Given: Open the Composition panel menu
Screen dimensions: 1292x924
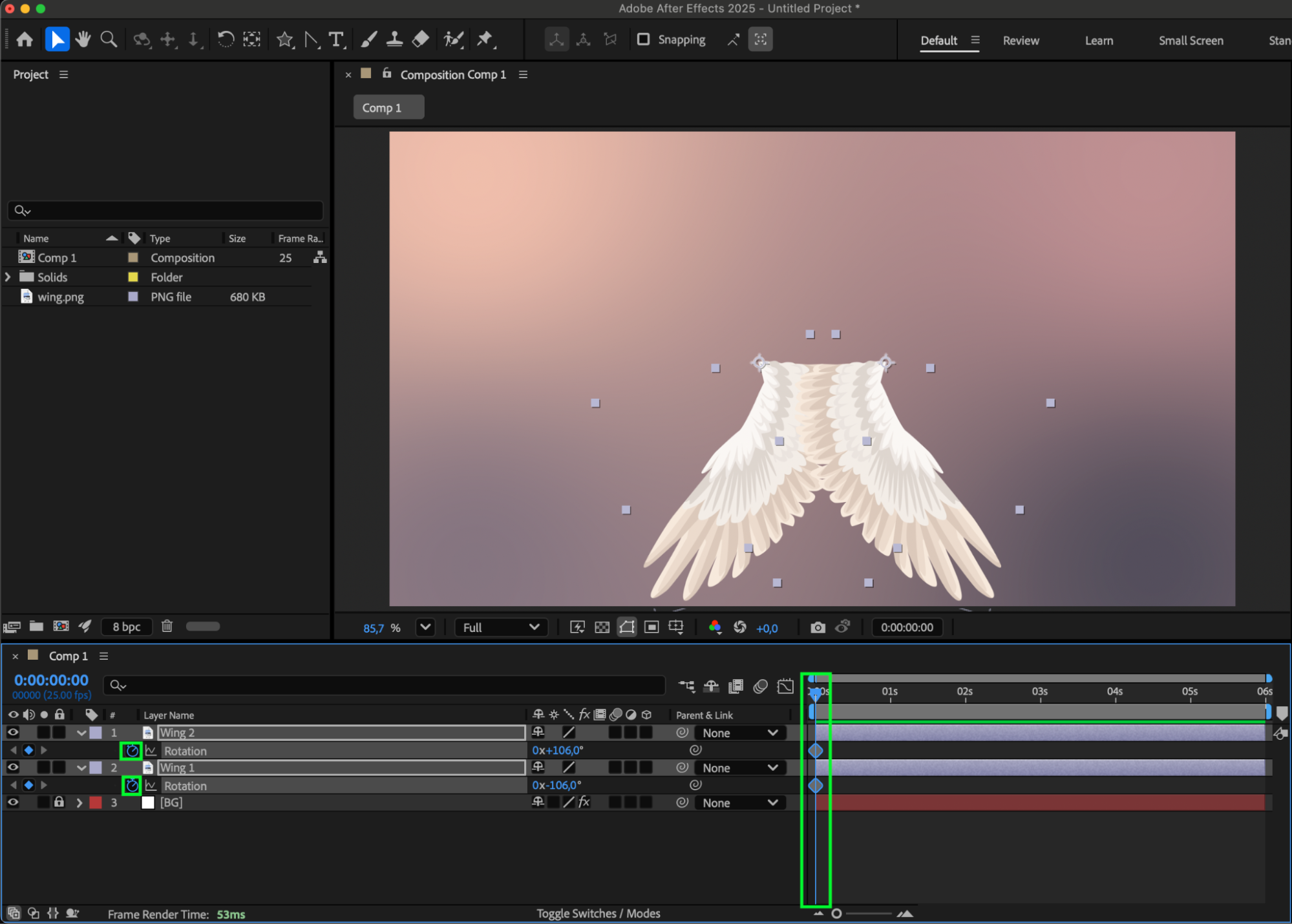Looking at the screenshot, I should point(523,75).
